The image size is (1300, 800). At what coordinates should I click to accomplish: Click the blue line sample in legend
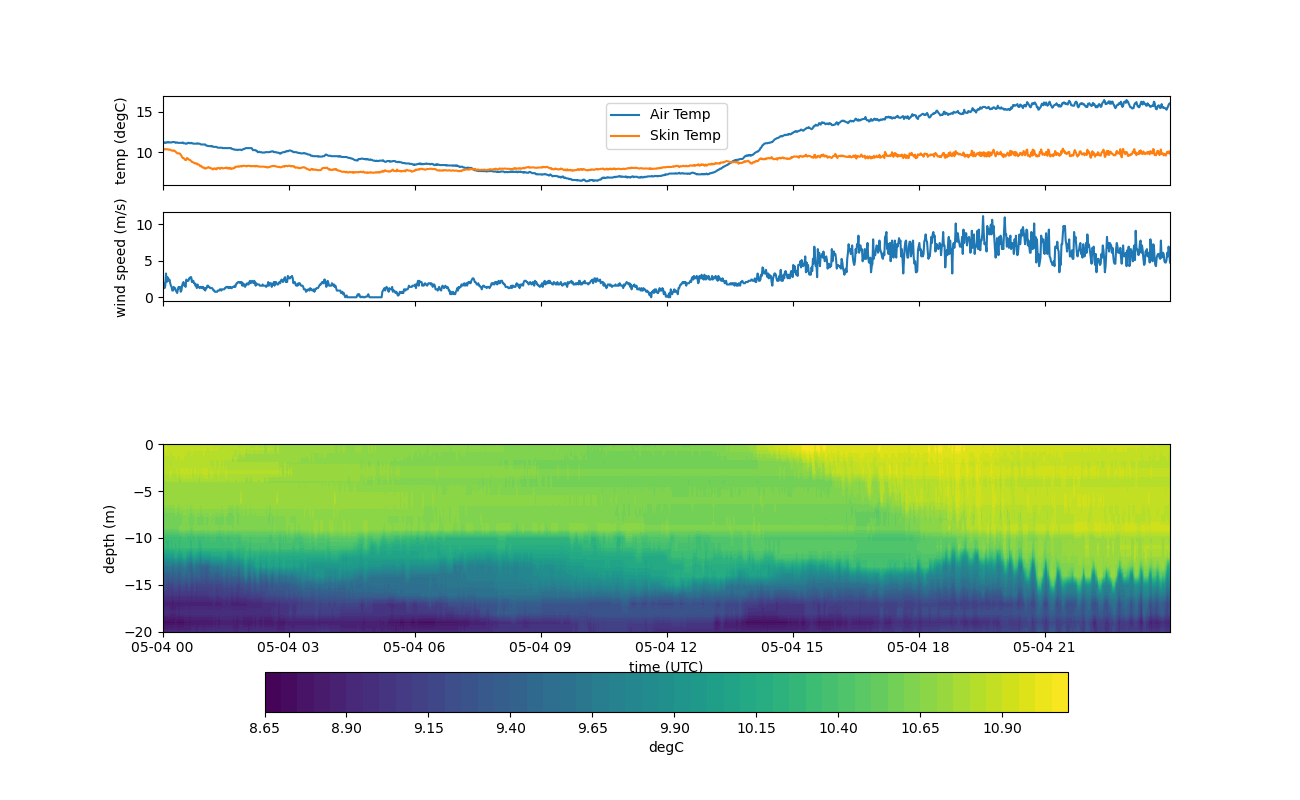click(x=626, y=115)
